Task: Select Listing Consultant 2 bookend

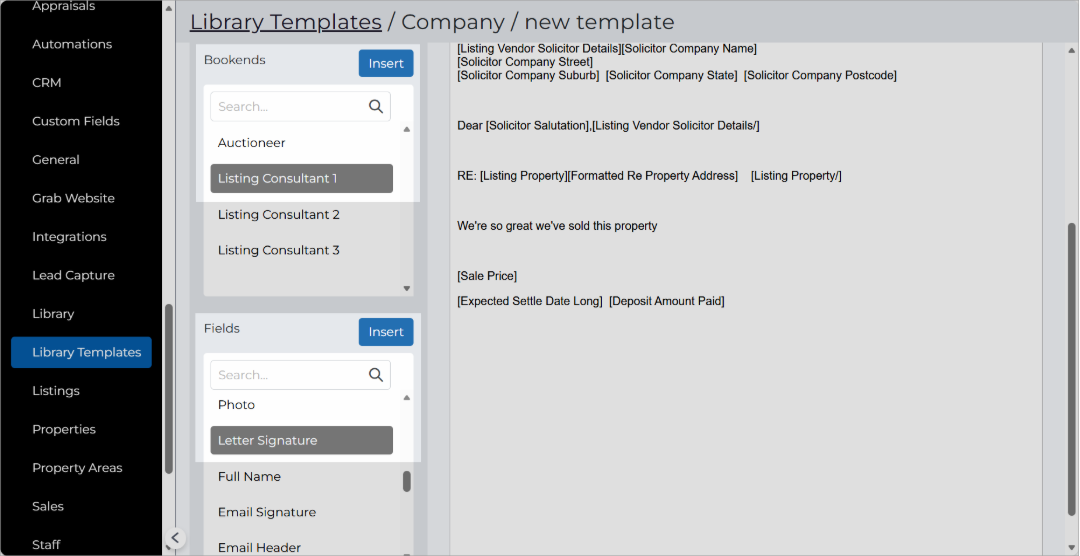Action: click(x=279, y=214)
